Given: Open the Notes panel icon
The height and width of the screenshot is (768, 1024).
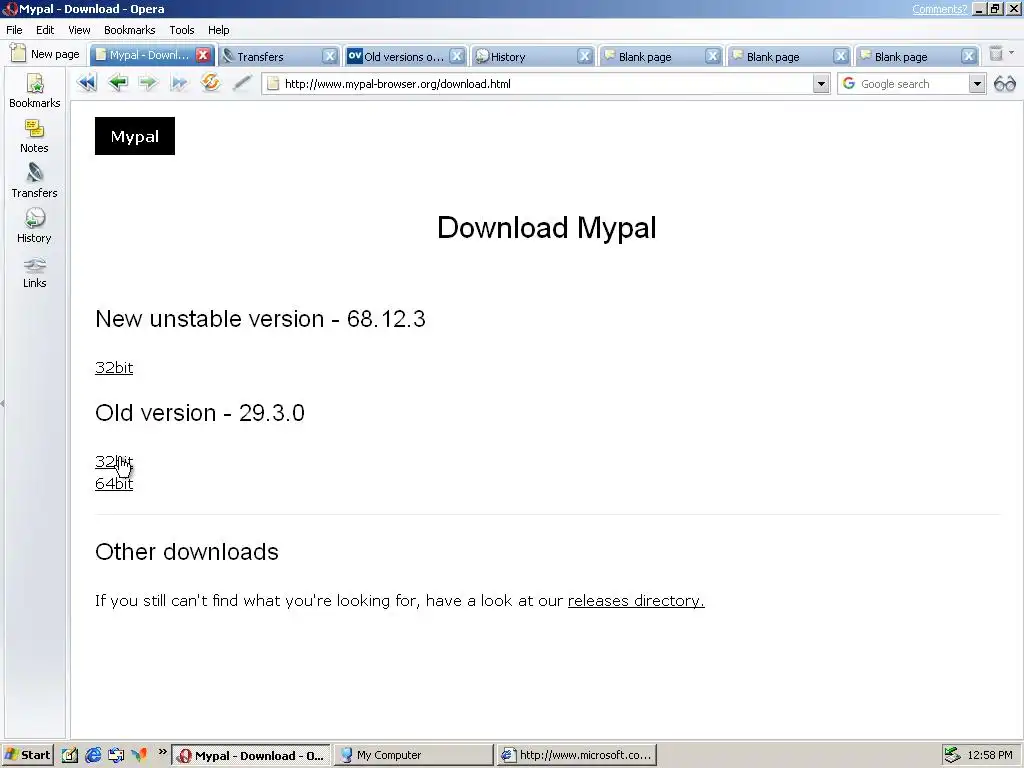Looking at the screenshot, I should [34, 136].
